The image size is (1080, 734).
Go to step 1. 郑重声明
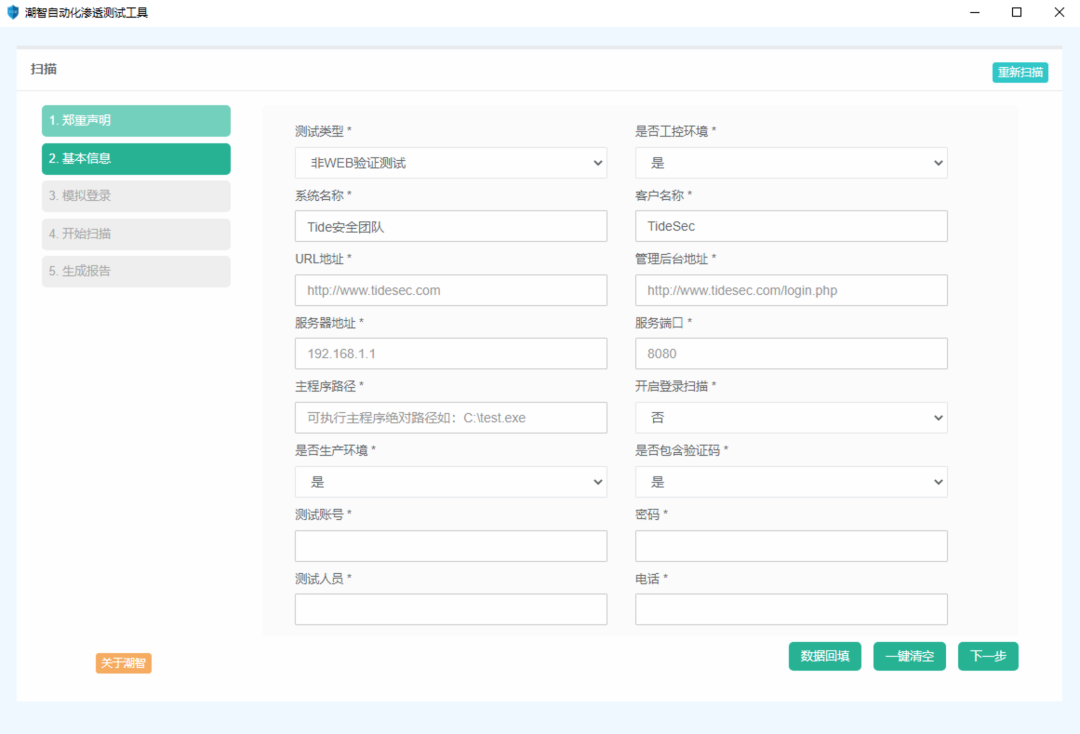point(136,120)
